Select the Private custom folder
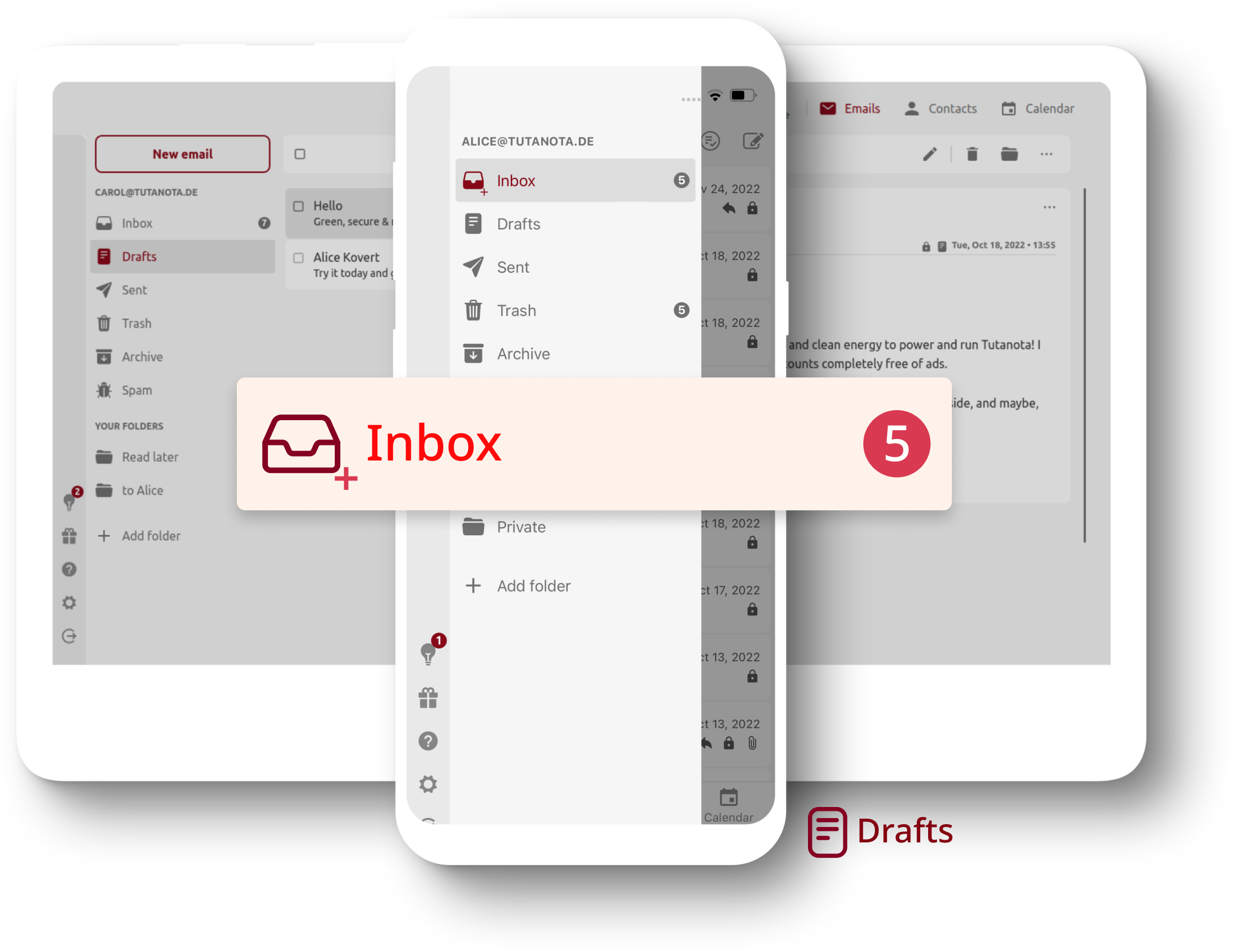The image size is (1233, 952). point(521,526)
